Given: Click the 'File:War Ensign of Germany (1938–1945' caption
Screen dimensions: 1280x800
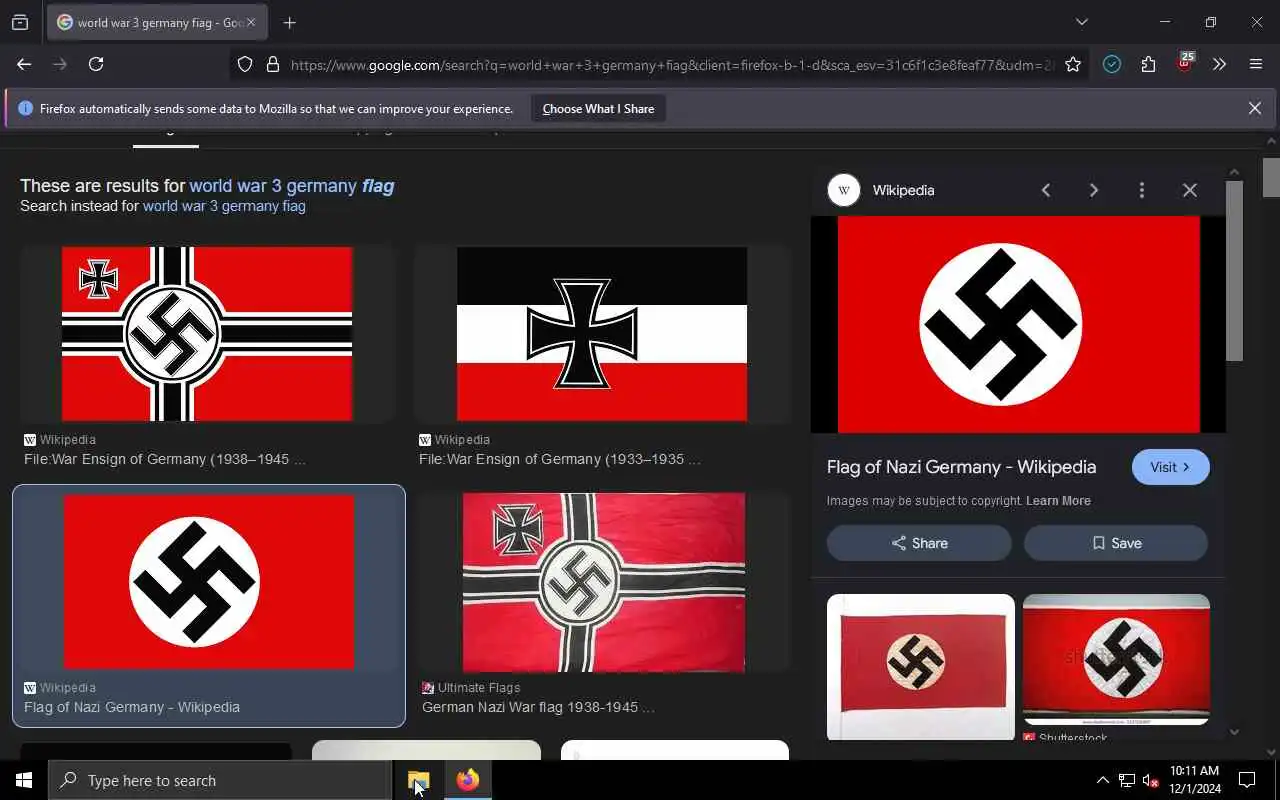Looking at the screenshot, I should [165, 459].
